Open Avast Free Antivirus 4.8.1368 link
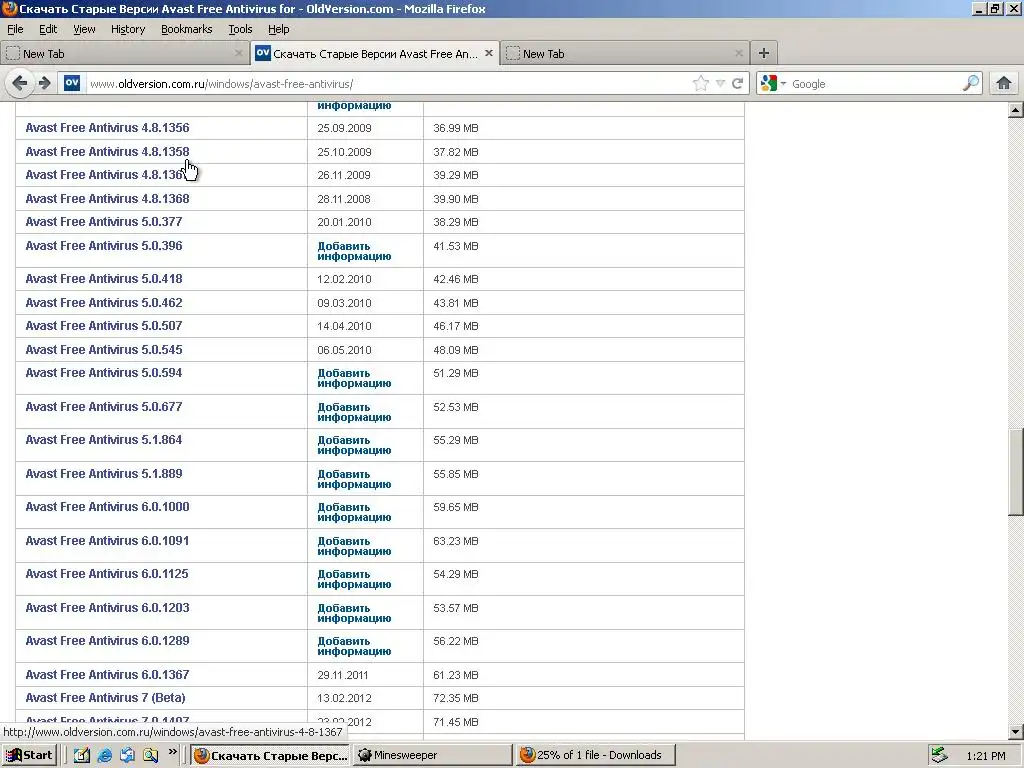This screenshot has height=768, width=1024. tap(107, 199)
